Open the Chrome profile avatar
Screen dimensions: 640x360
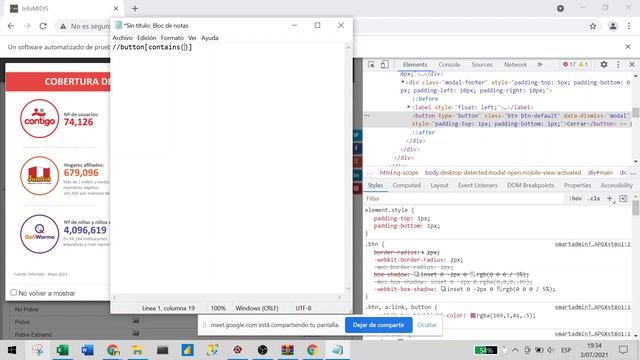click(x=613, y=26)
